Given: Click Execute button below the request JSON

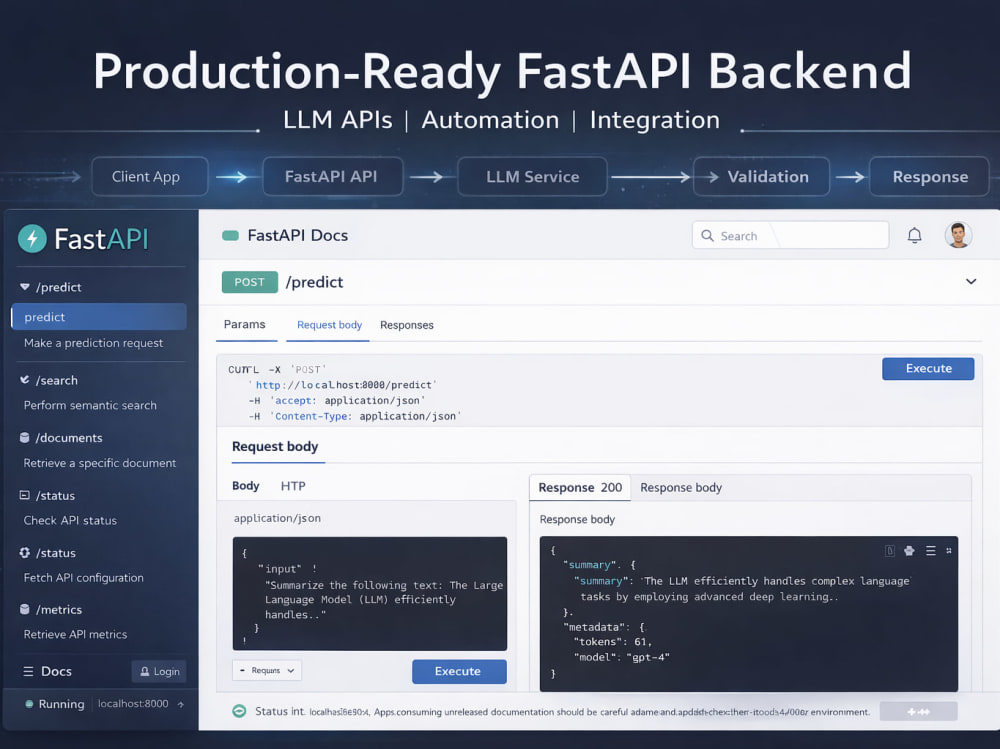Looking at the screenshot, I should click(459, 671).
